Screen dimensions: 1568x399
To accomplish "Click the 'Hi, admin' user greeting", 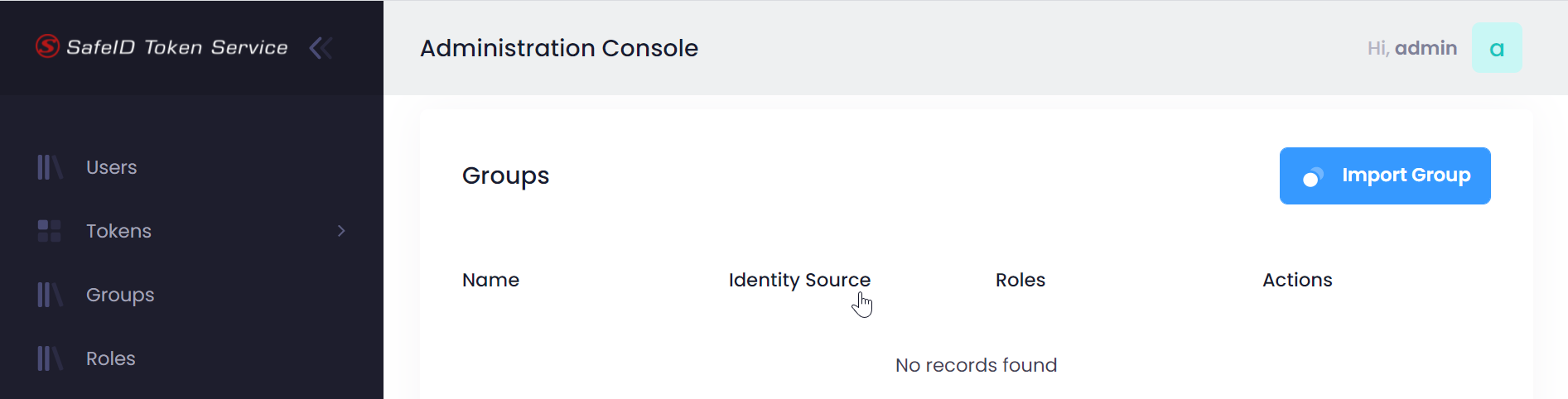I will click(1411, 48).
